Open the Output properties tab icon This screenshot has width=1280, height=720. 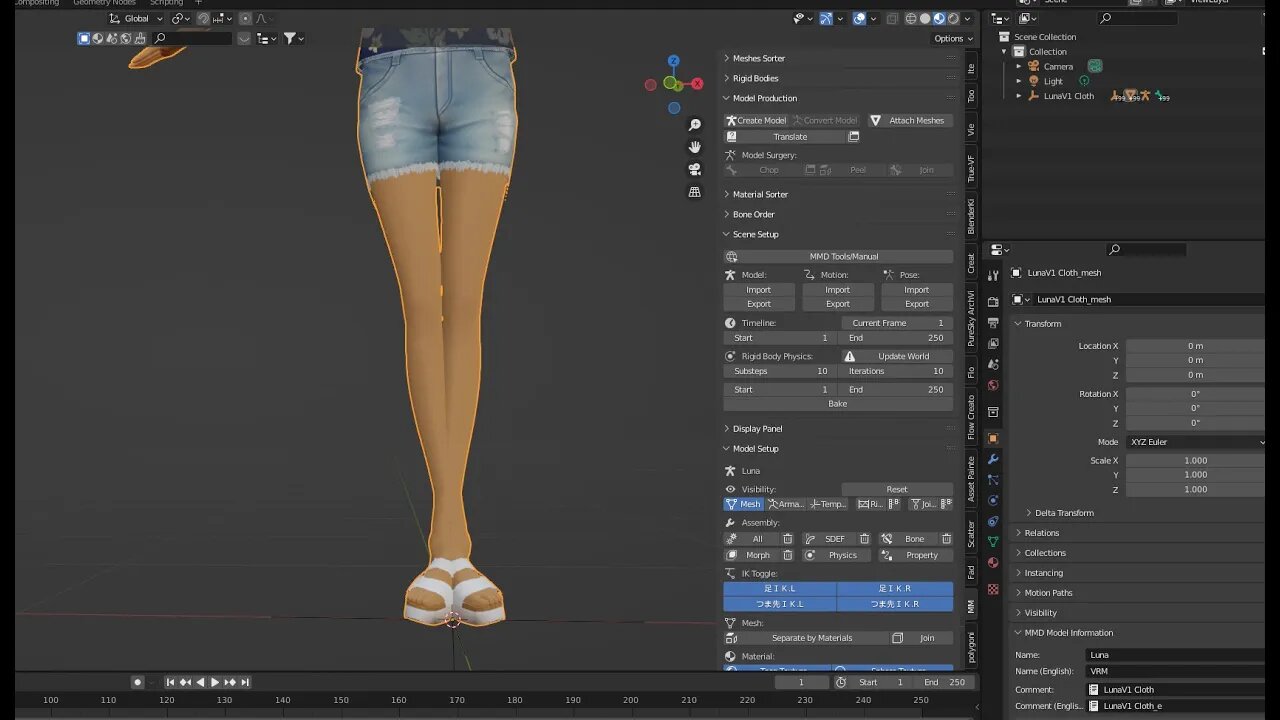pyautogui.click(x=993, y=323)
